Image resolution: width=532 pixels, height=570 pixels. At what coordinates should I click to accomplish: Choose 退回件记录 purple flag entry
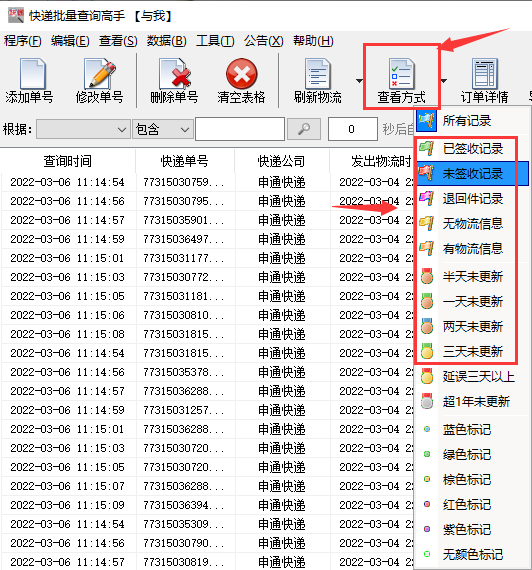[x=473, y=198]
